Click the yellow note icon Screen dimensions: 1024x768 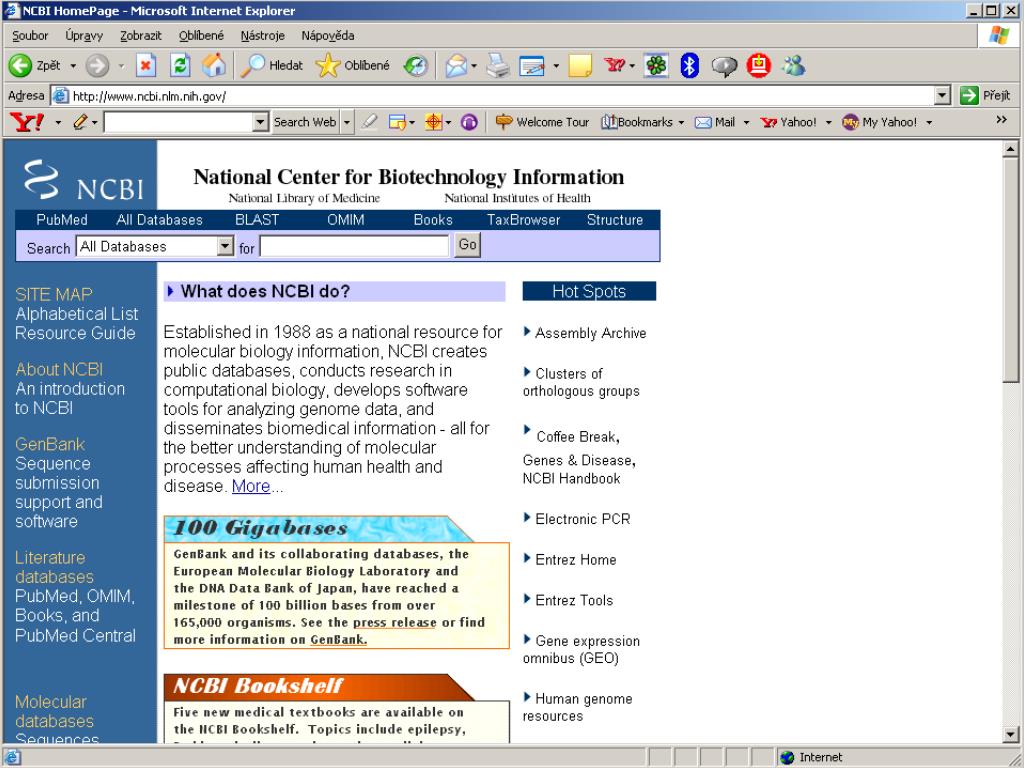(x=580, y=66)
